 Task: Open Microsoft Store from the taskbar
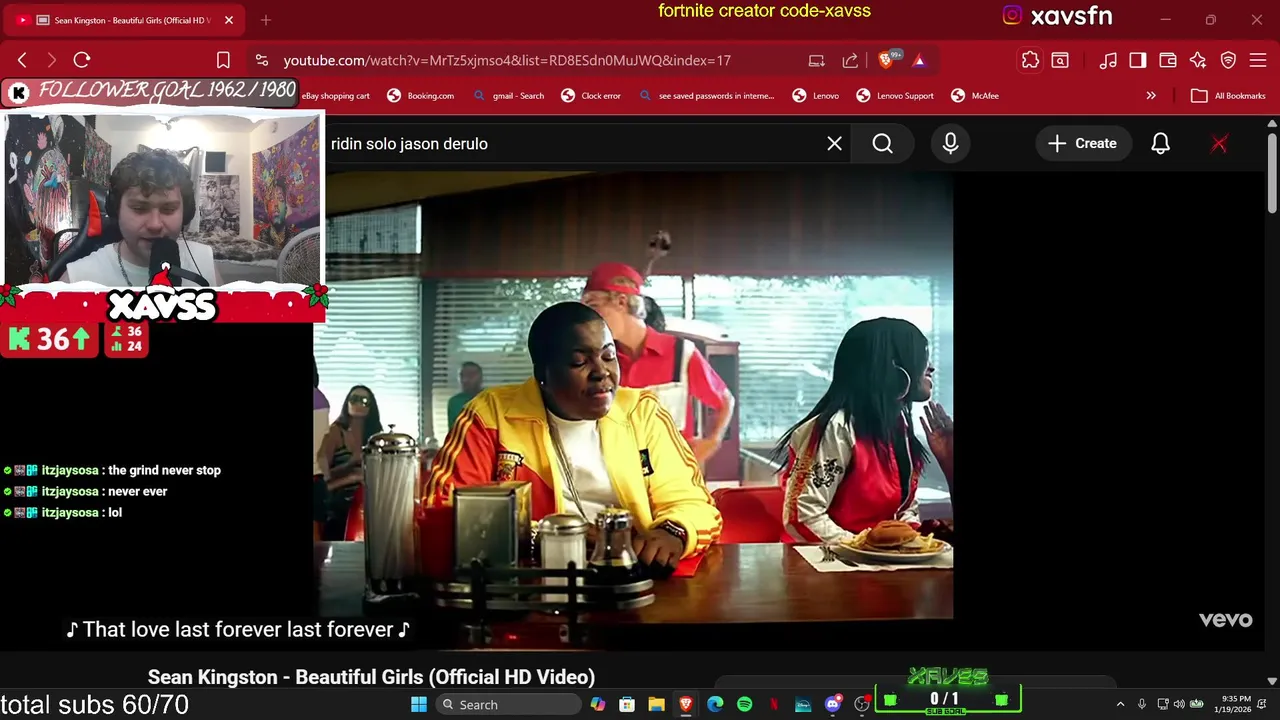tap(627, 704)
